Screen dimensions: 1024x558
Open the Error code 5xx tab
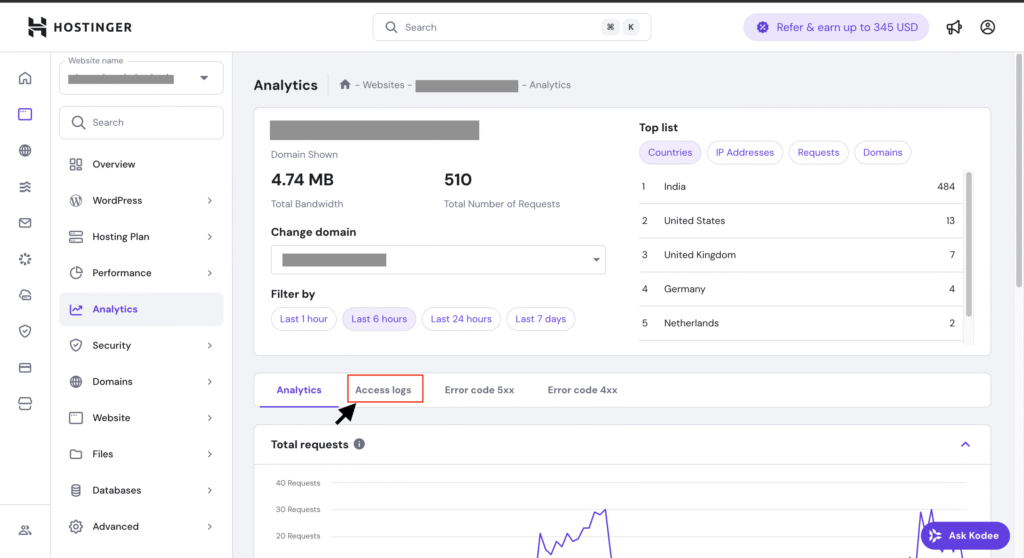click(479, 390)
